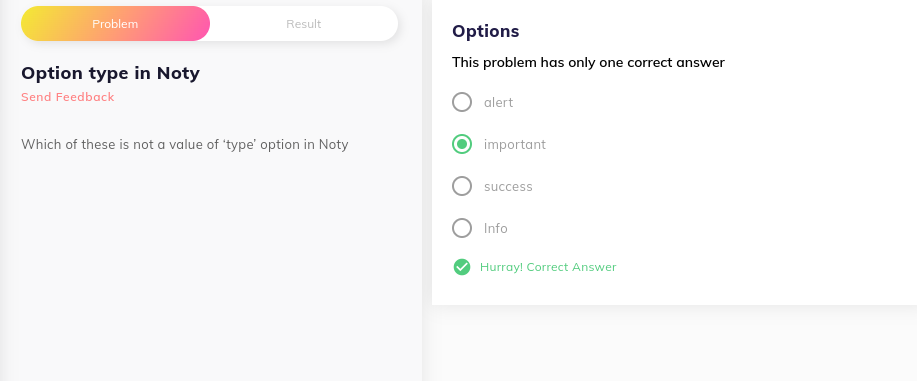Click the question text about Noty type
Viewport: 917px width, 381px height.
coord(185,145)
